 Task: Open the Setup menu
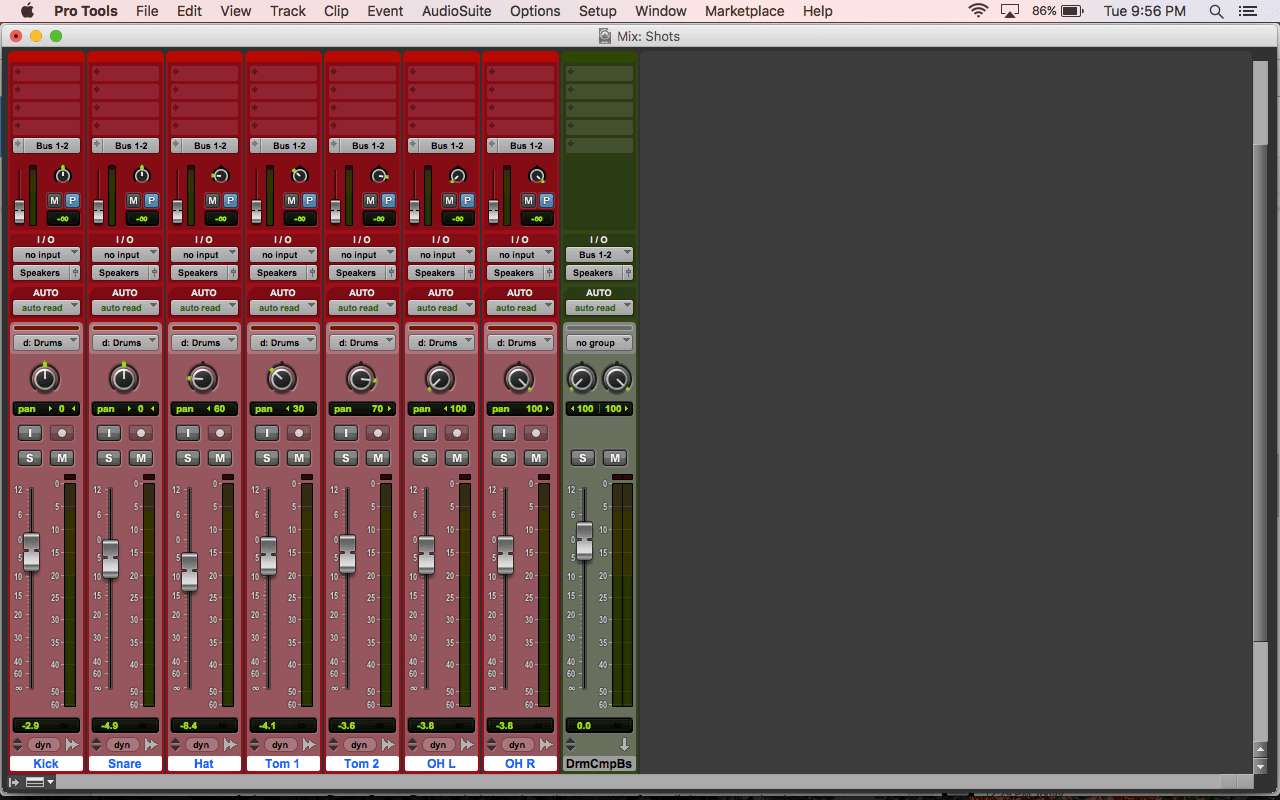598,11
